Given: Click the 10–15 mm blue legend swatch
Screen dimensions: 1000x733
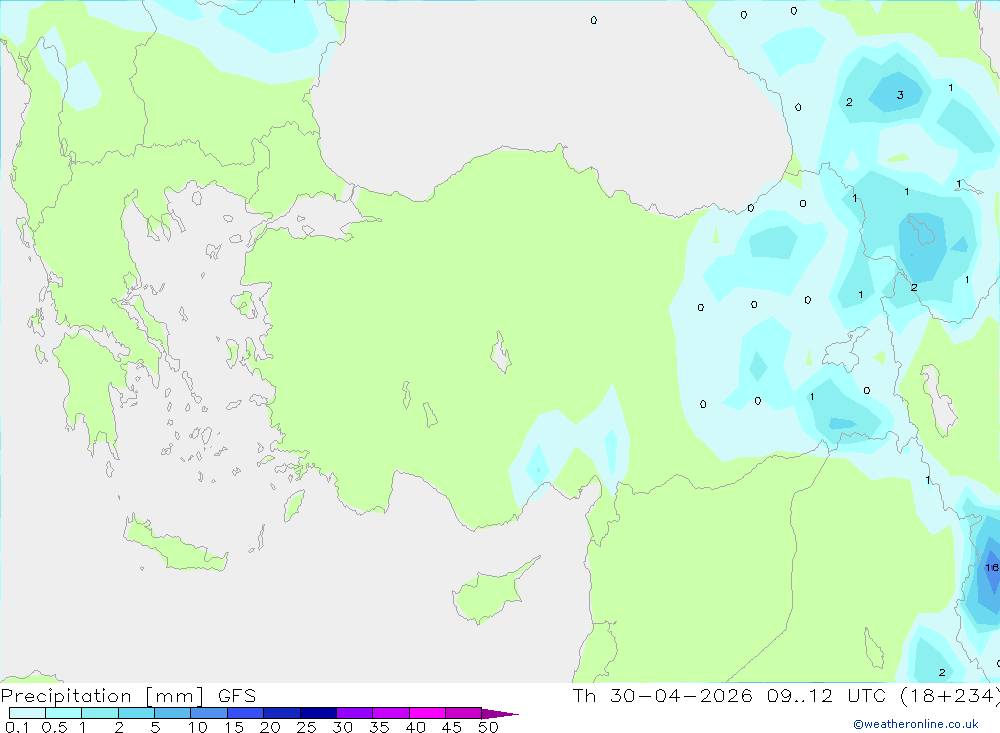Looking at the screenshot, I should coord(209,713).
